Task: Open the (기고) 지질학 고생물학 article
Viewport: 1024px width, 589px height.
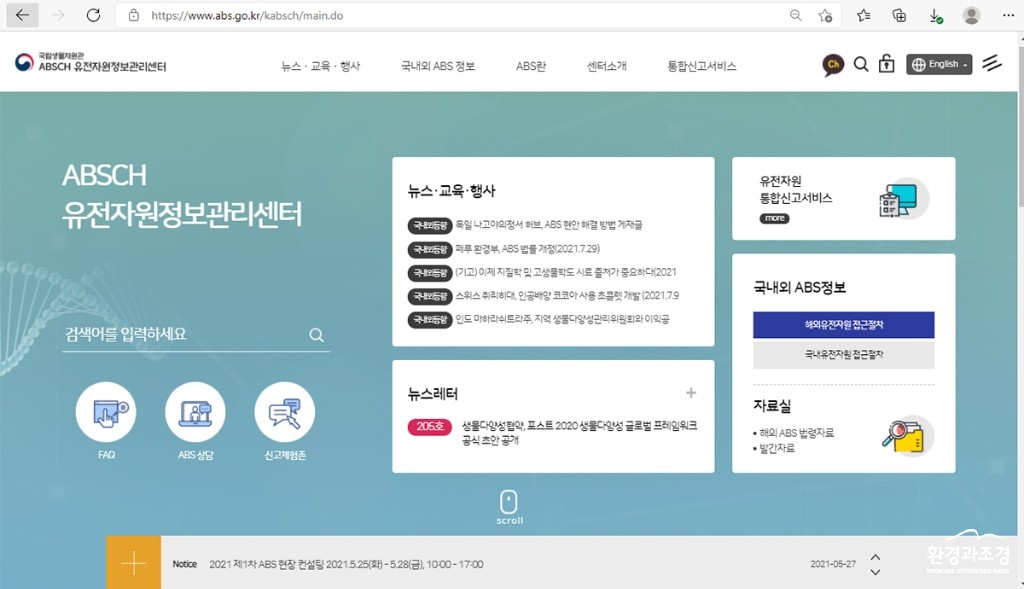Action: coord(566,272)
